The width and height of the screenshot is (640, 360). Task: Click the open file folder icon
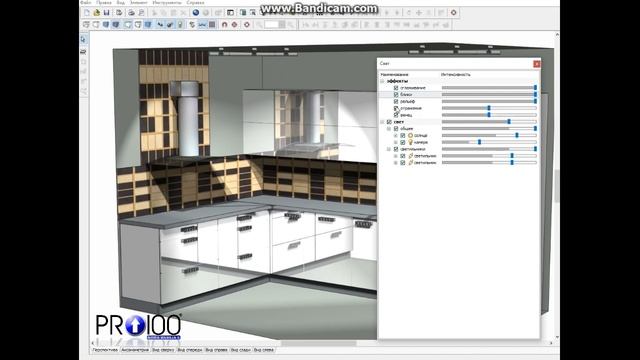click(x=97, y=13)
